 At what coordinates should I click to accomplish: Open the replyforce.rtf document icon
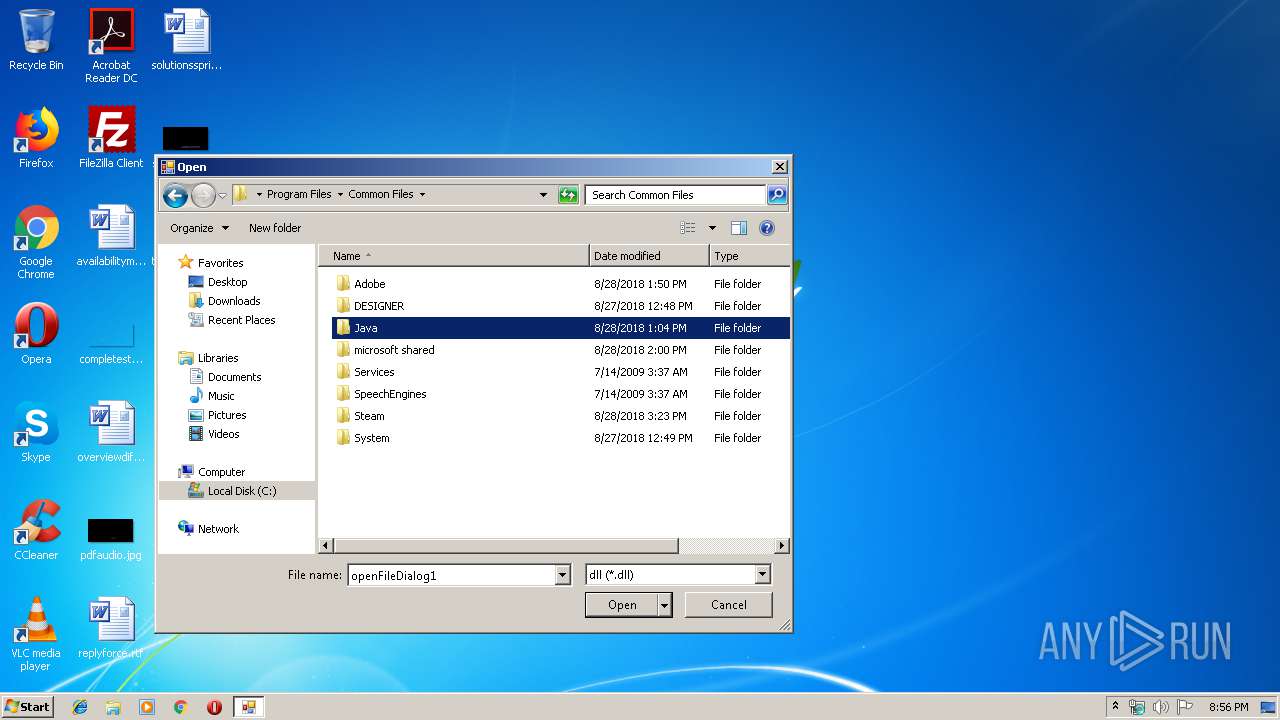click(111, 628)
